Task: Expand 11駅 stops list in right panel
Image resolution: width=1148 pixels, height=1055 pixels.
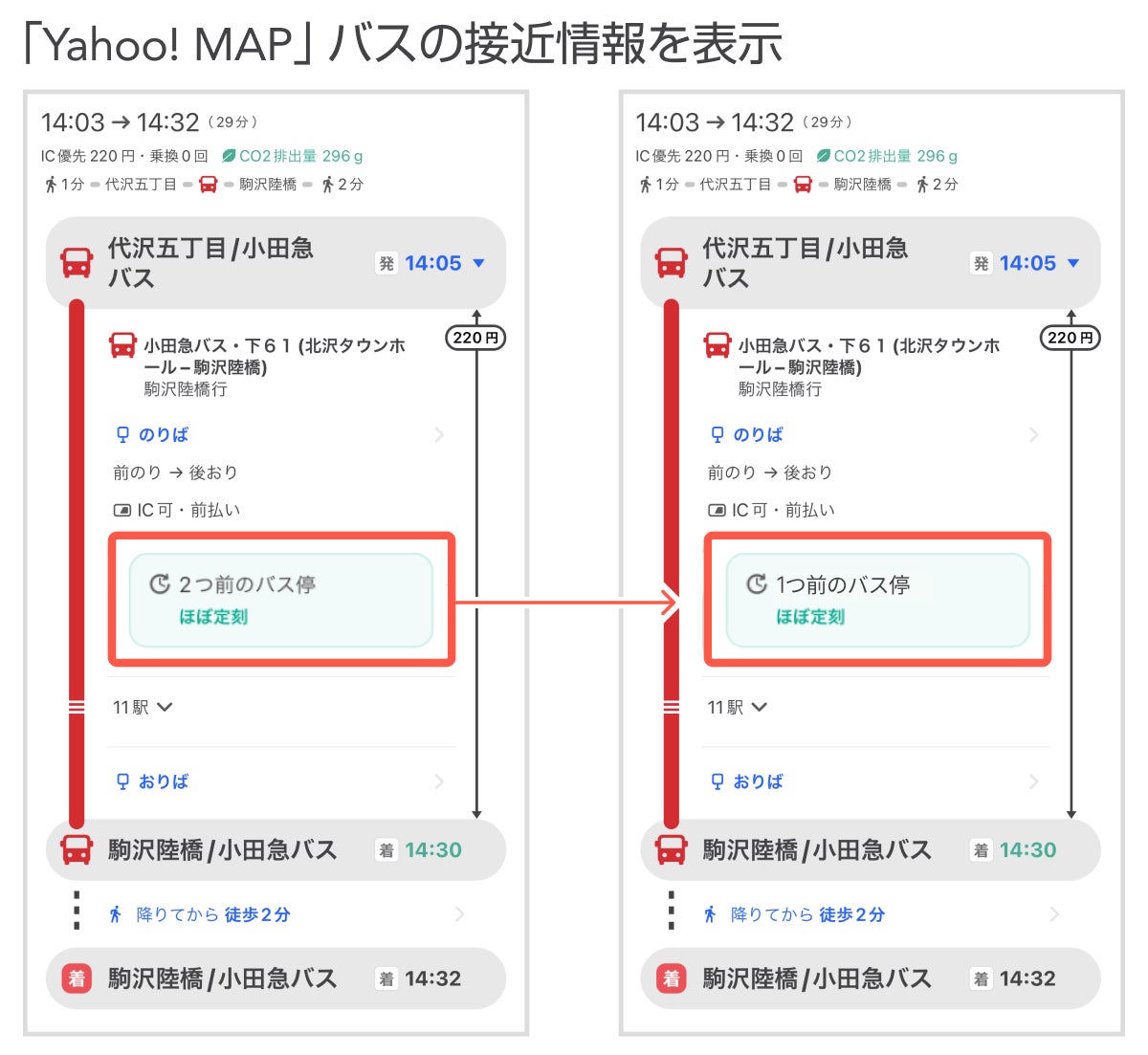Action: tap(738, 707)
